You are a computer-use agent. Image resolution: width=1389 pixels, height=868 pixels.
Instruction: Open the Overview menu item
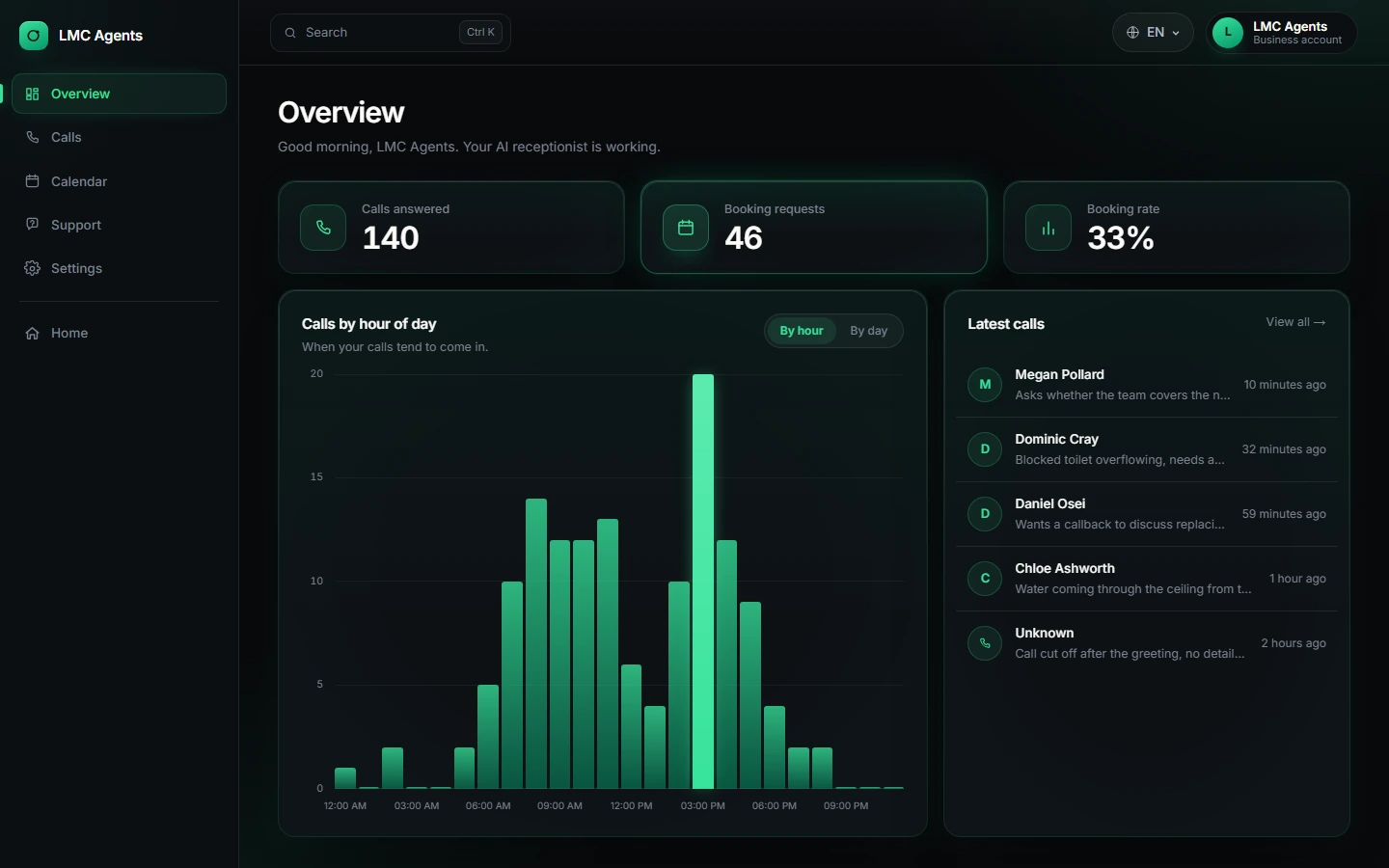(119, 94)
